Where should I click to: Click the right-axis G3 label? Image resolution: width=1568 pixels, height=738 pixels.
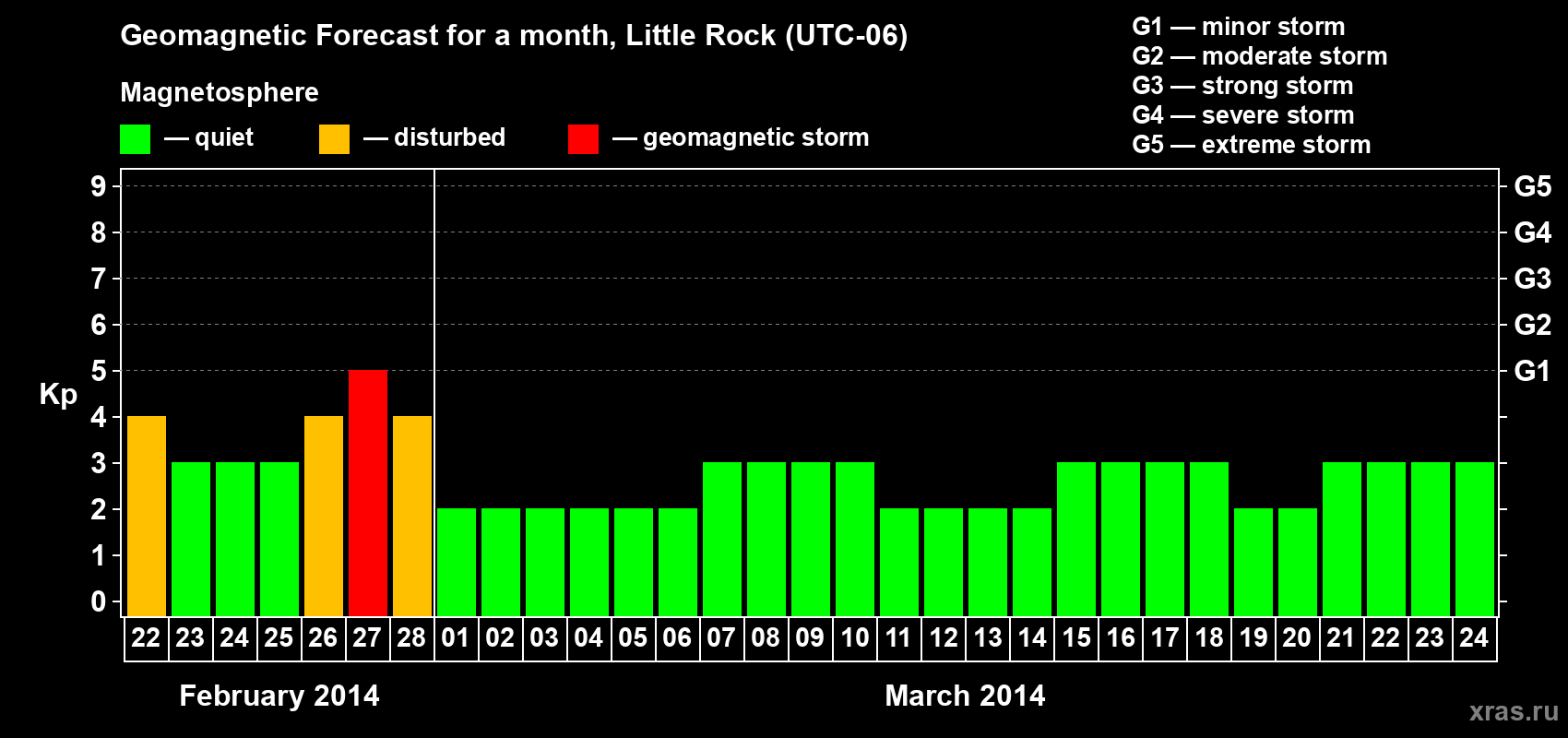(x=1533, y=279)
